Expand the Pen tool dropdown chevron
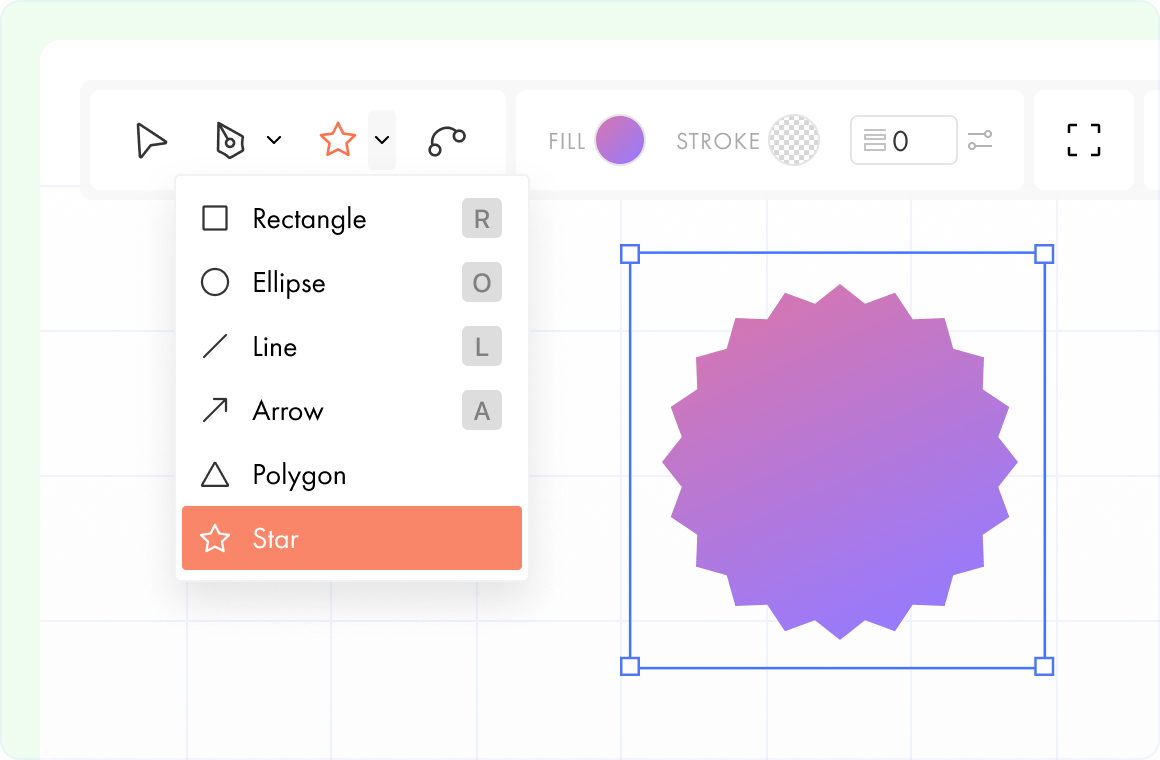 click(275, 140)
